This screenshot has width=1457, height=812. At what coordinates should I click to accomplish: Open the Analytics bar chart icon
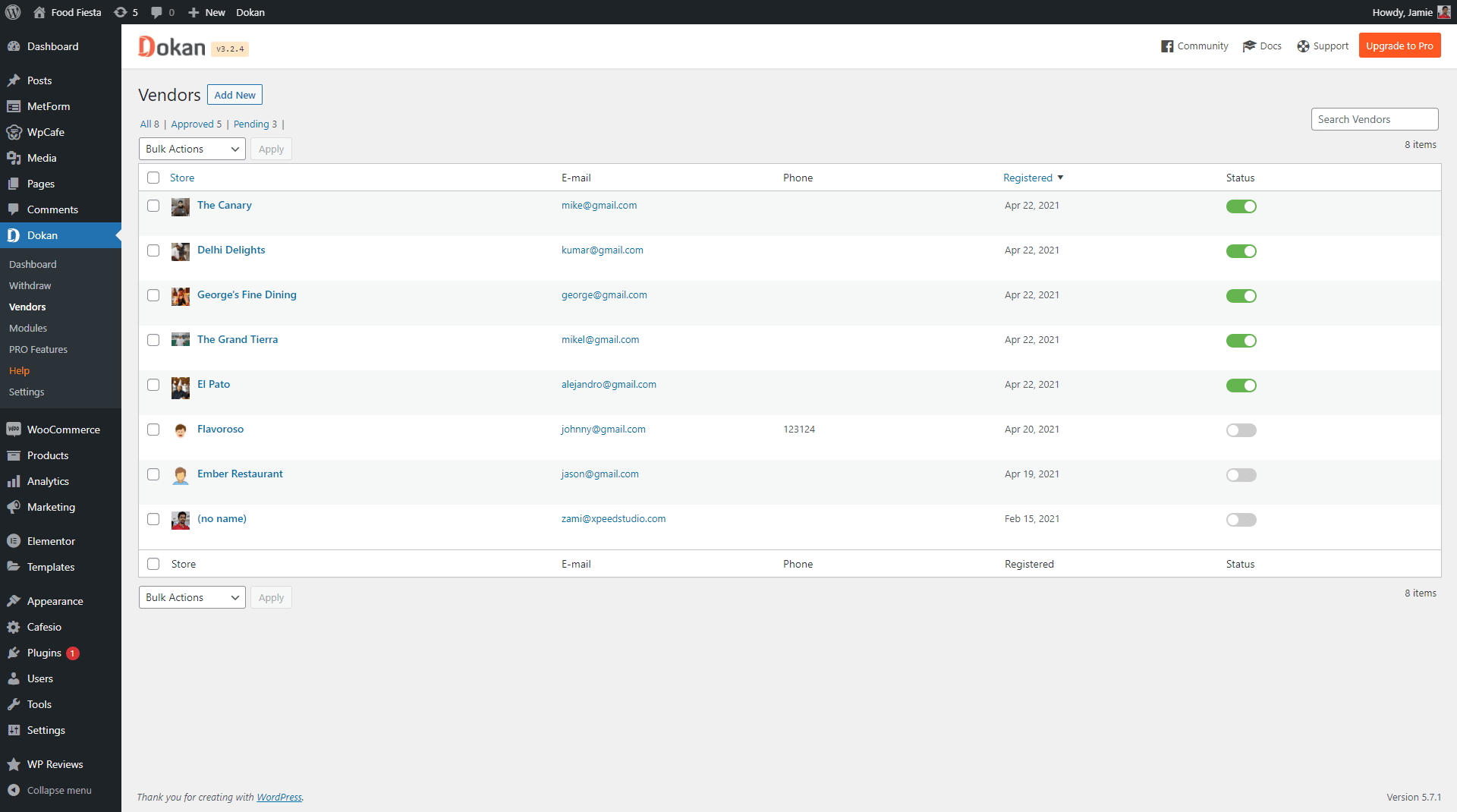(x=14, y=481)
